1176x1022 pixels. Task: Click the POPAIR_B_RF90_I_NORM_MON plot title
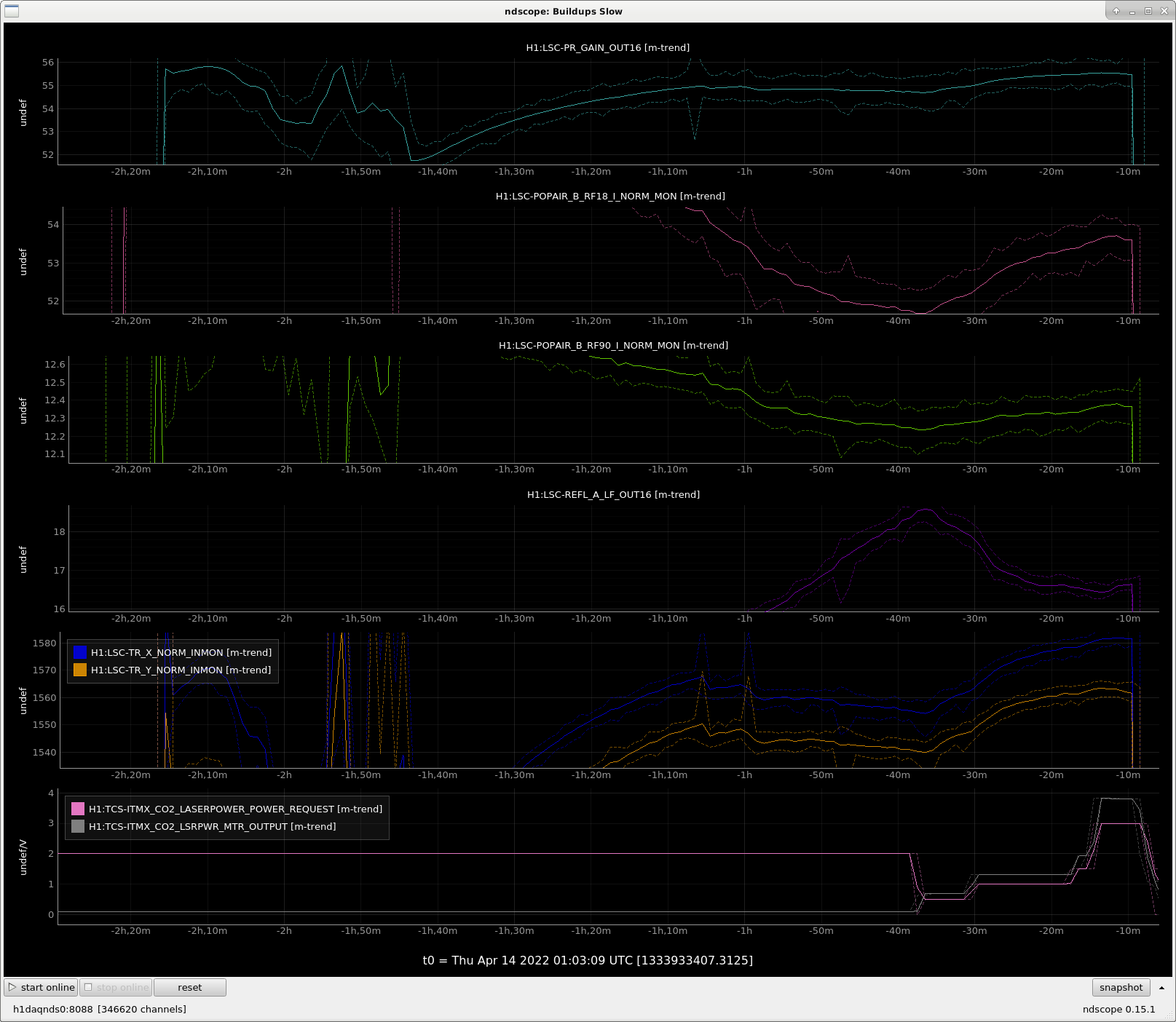(x=613, y=345)
